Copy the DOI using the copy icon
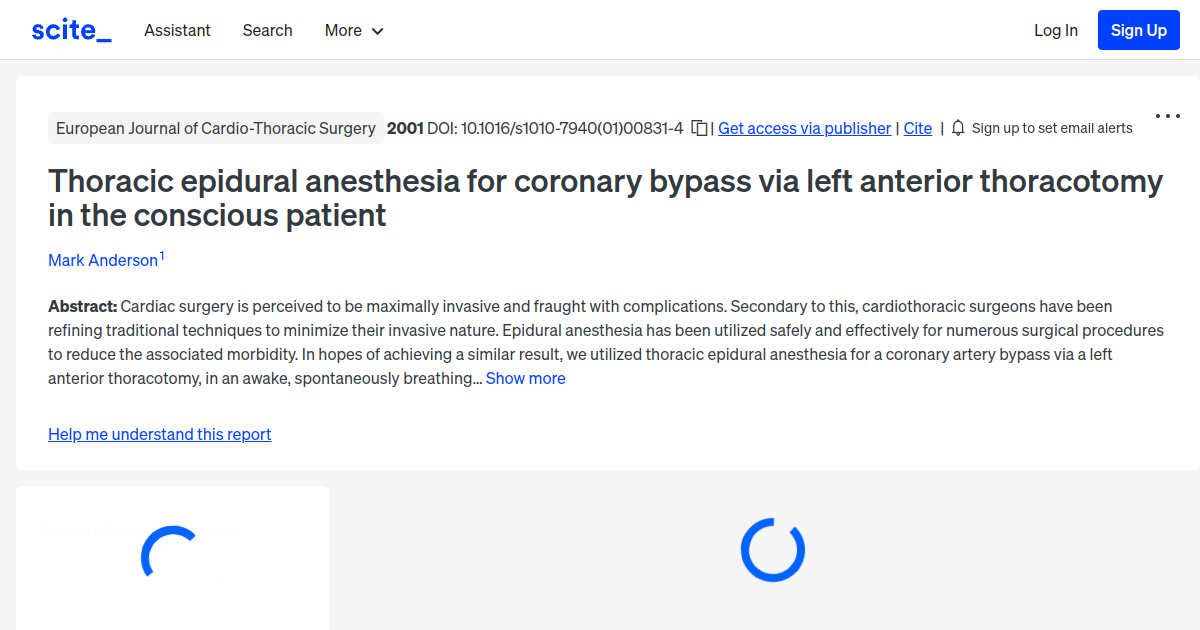The height and width of the screenshot is (630, 1200). pyautogui.click(x=697, y=128)
